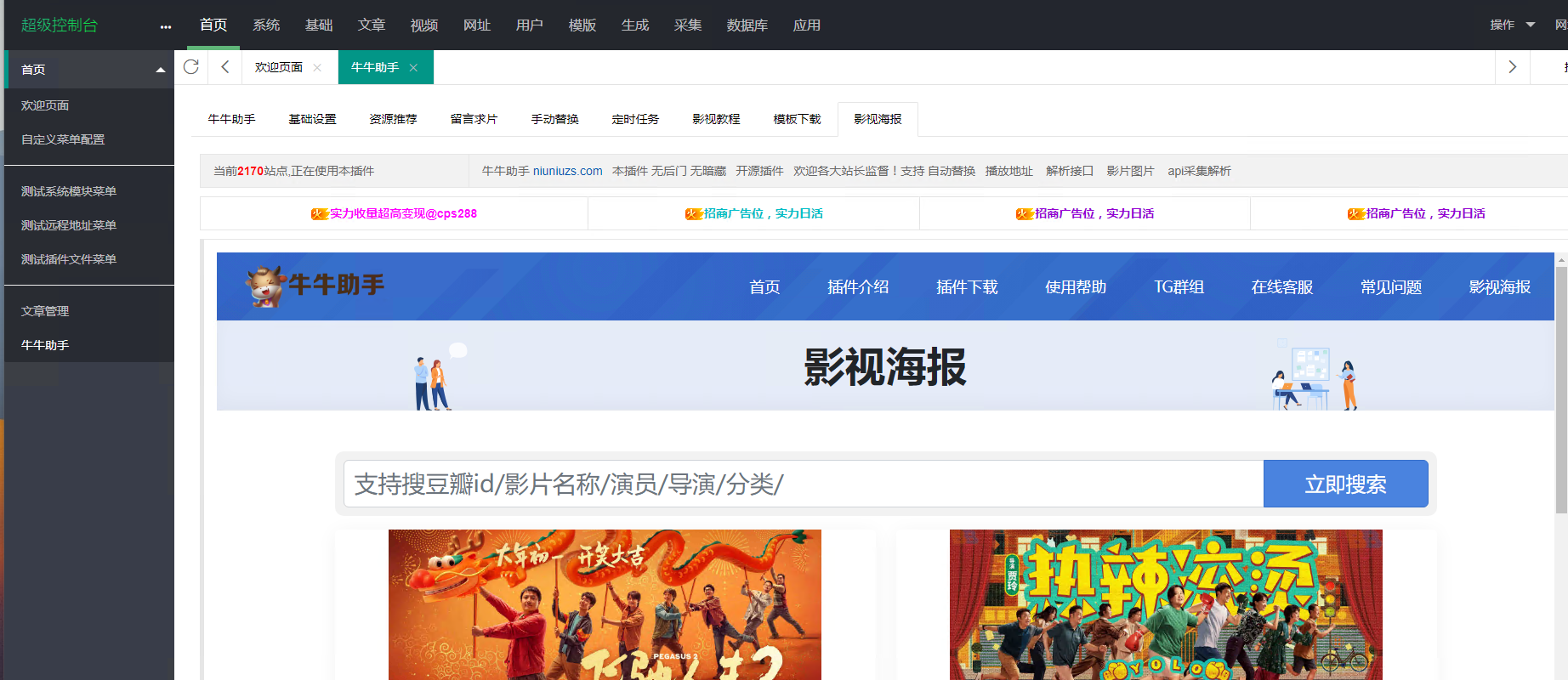Click the three-dots sidebar toggle icon
1568x680 pixels.
coord(166,26)
